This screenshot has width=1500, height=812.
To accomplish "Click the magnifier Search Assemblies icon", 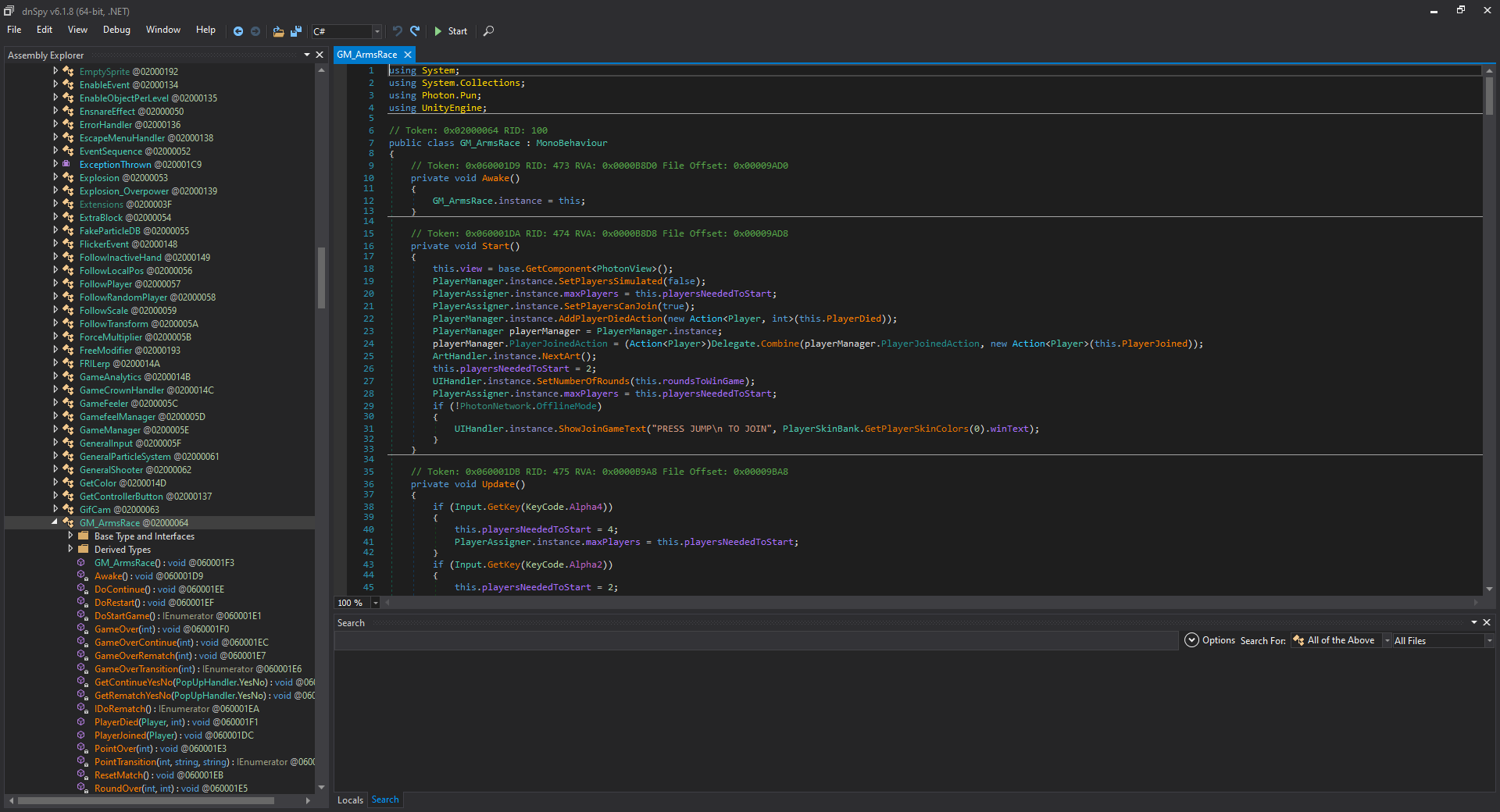I will pos(488,31).
